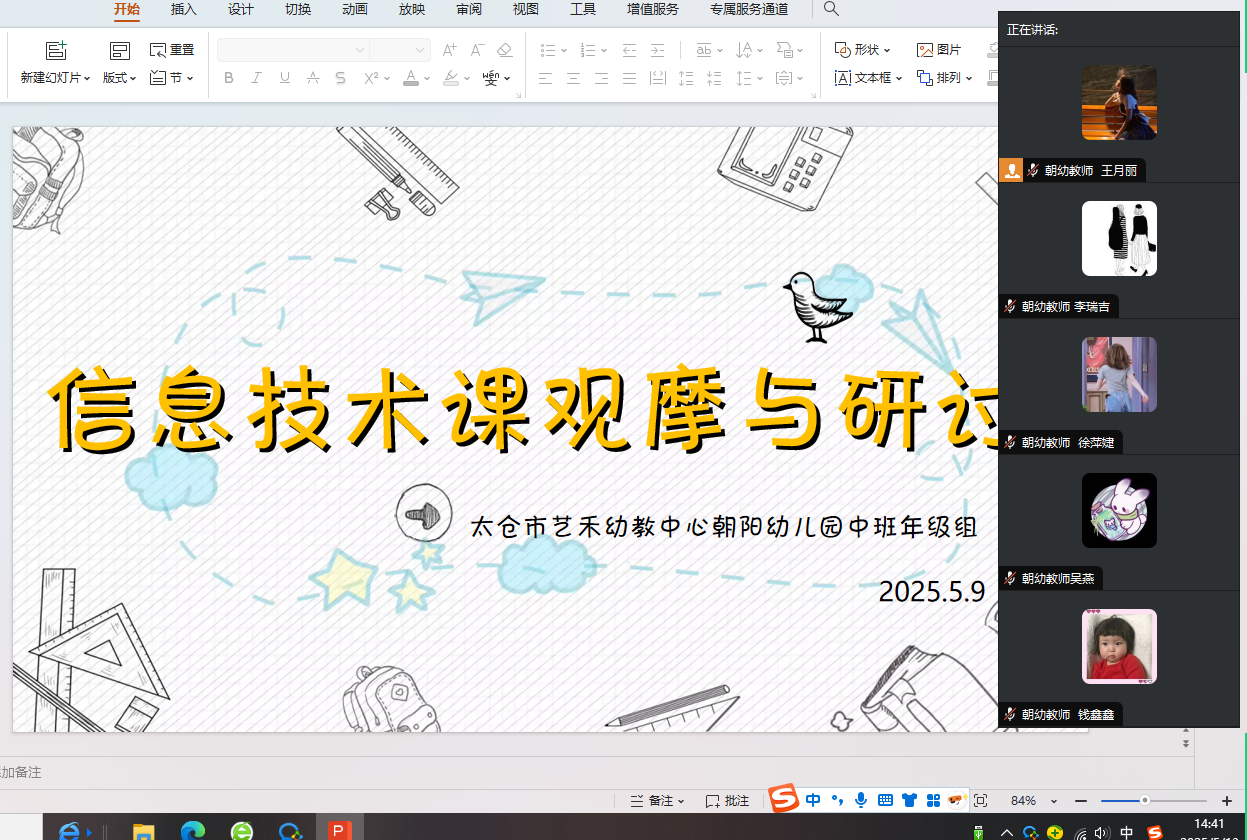Image resolution: width=1247 pixels, height=840 pixels.
Task: Click the bullet list icon
Action: 547,50
